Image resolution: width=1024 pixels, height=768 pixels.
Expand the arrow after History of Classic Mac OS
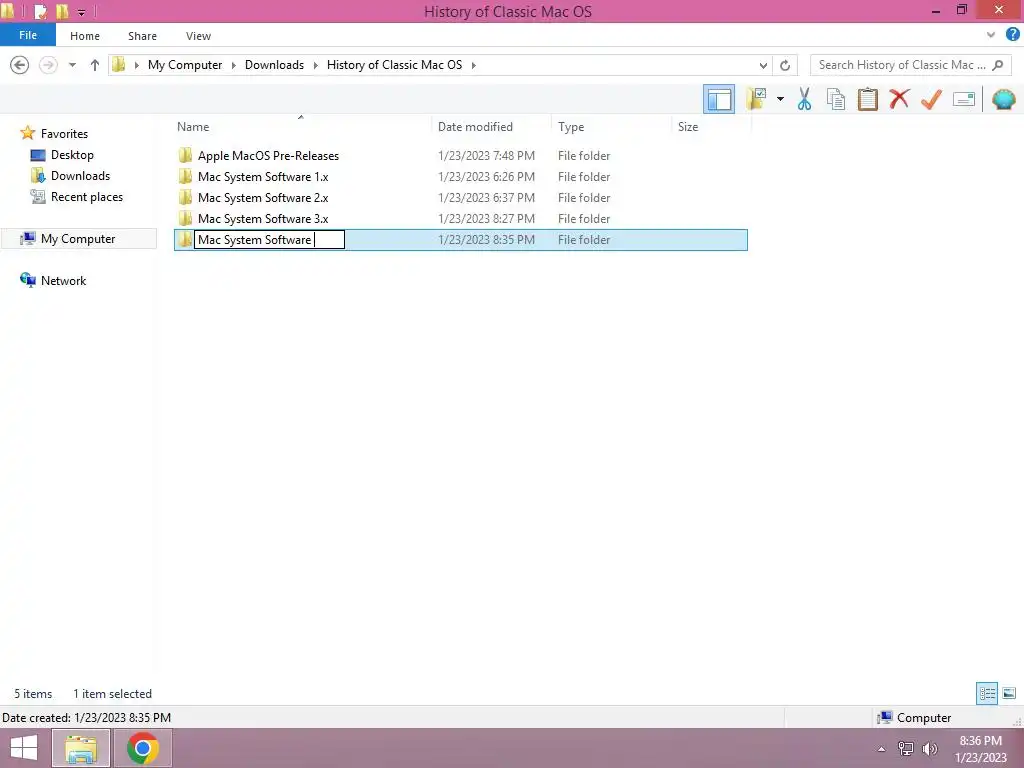click(x=473, y=65)
